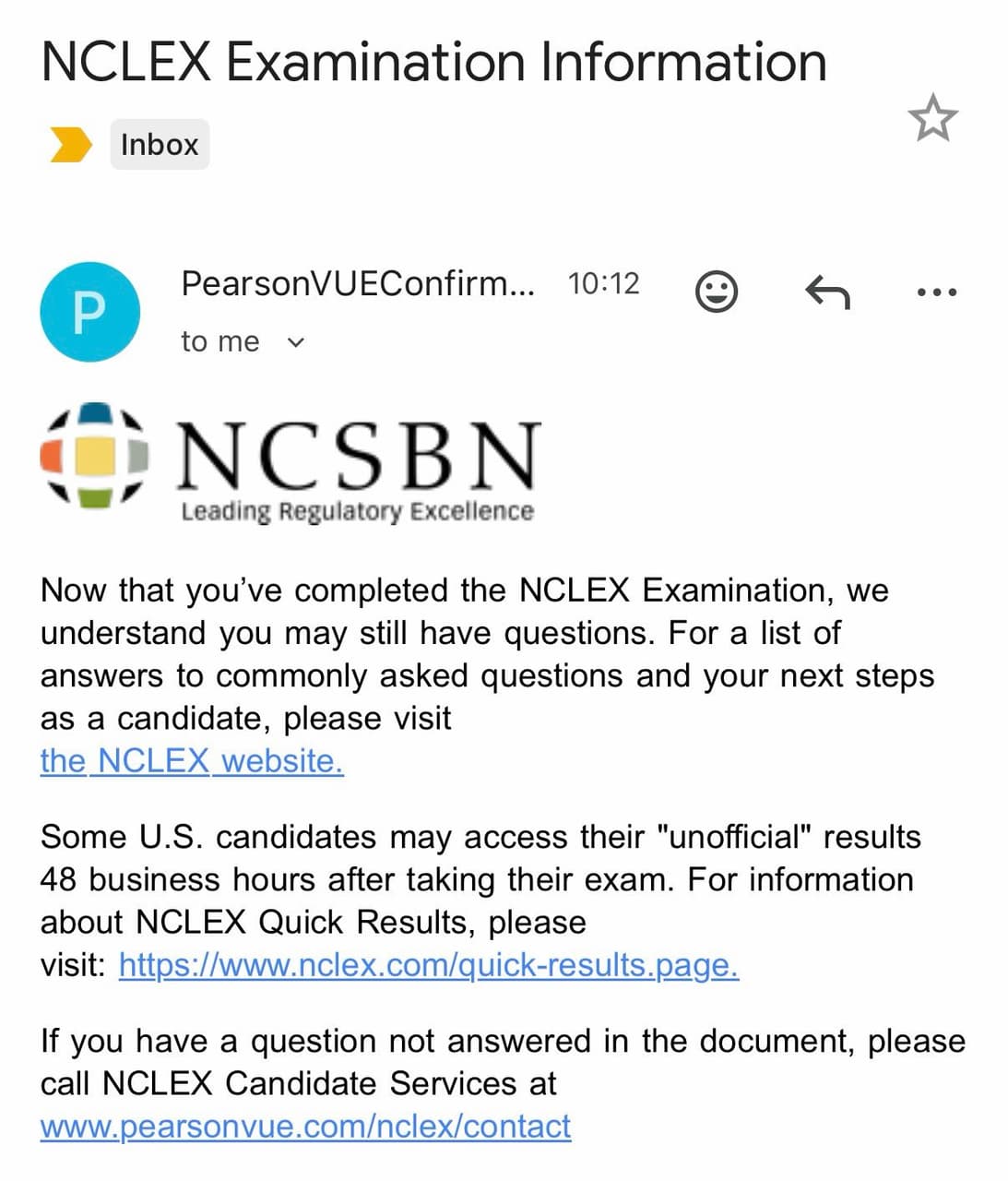Tap the "to me" recipient text
Screen dimensions: 1008x1181
pyautogui.click(x=220, y=341)
